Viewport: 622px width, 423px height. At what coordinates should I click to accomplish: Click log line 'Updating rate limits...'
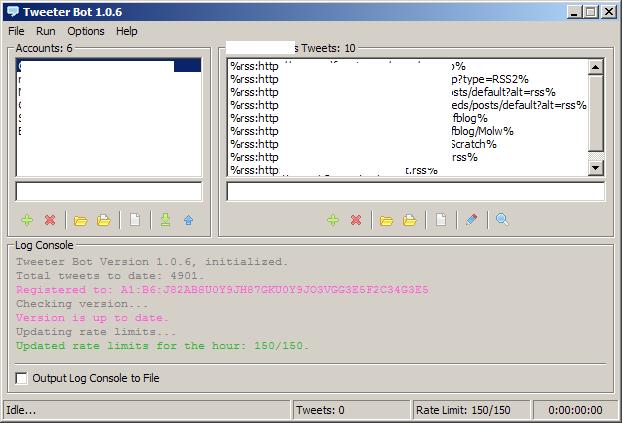pyautogui.click(x=96, y=332)
